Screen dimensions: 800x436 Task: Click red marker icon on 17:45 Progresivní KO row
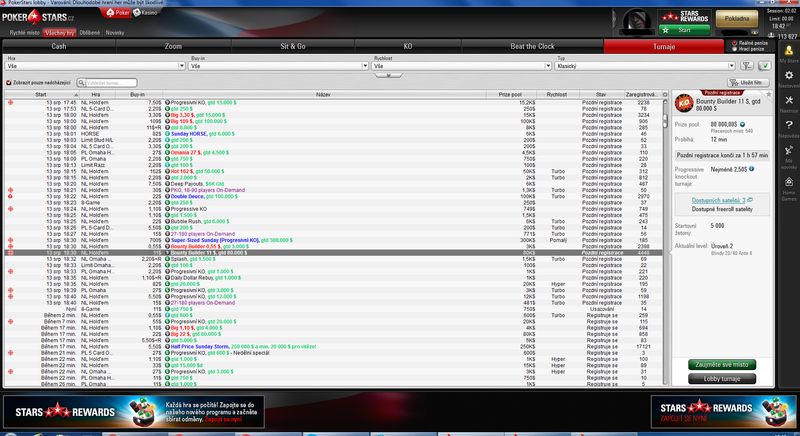pos(10,102)
